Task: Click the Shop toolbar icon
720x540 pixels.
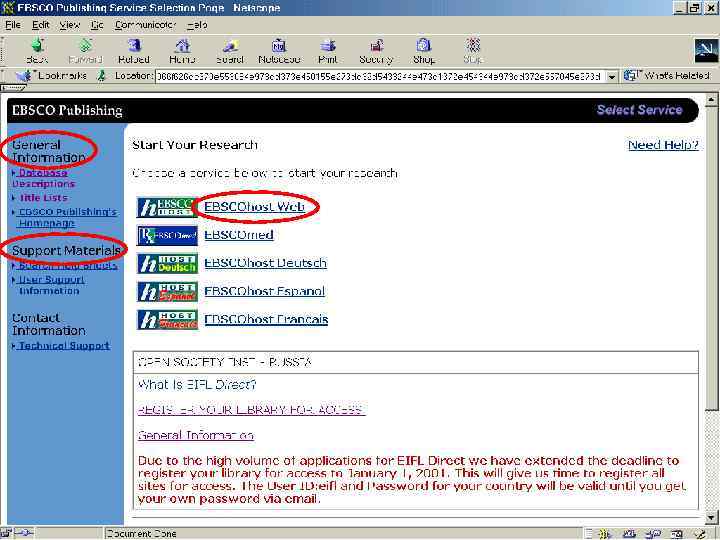Action: coord(423,46)
